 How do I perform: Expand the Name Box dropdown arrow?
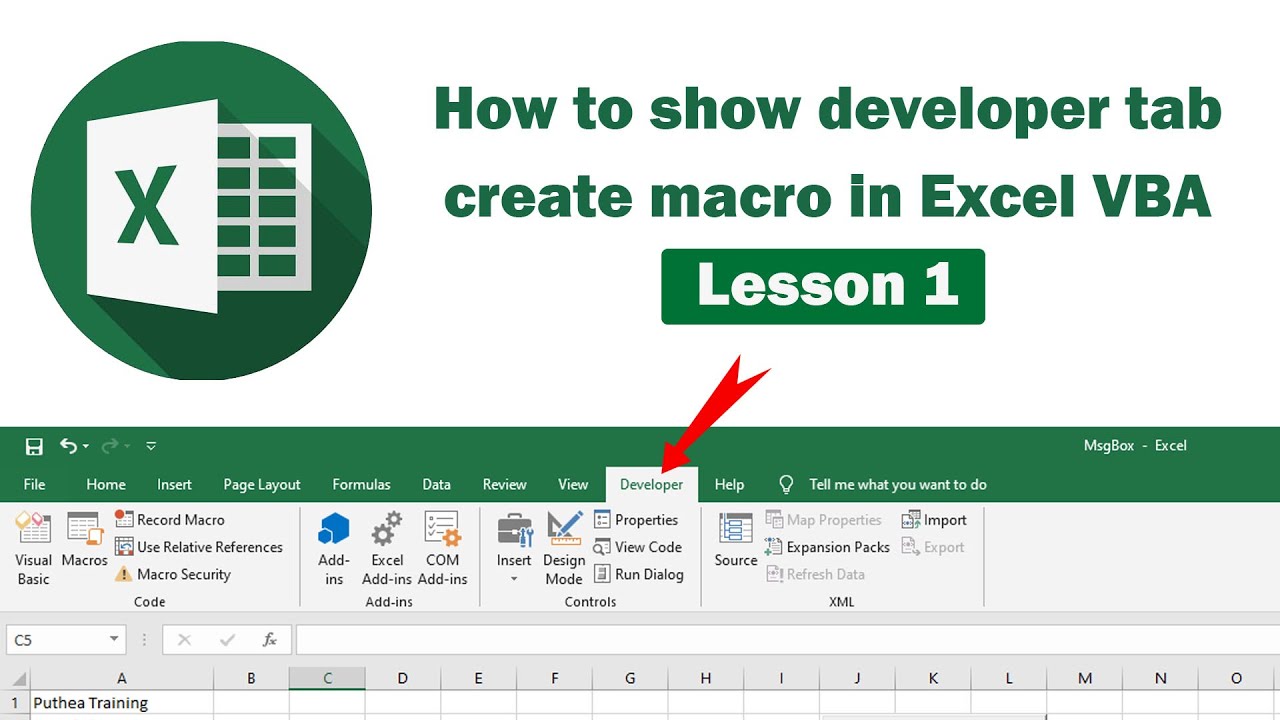tap(114, 640)
